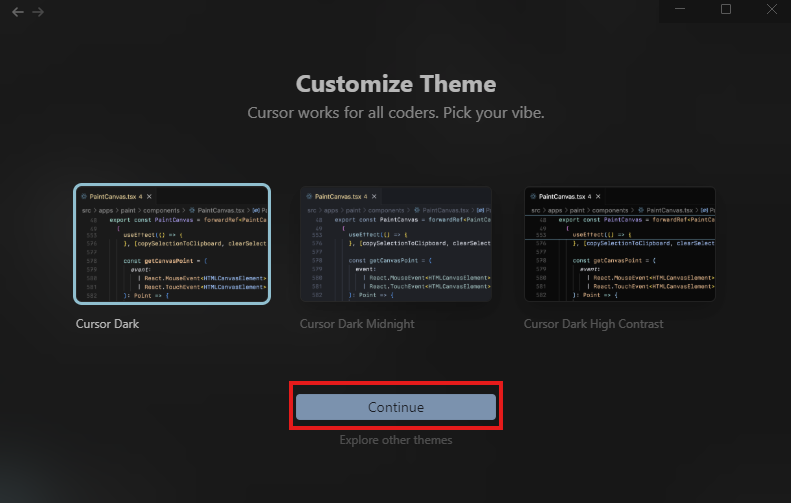The width and height of the screenshot is (791, 503).
Task: Click the forward arrow icon
Action: [38, 12]
